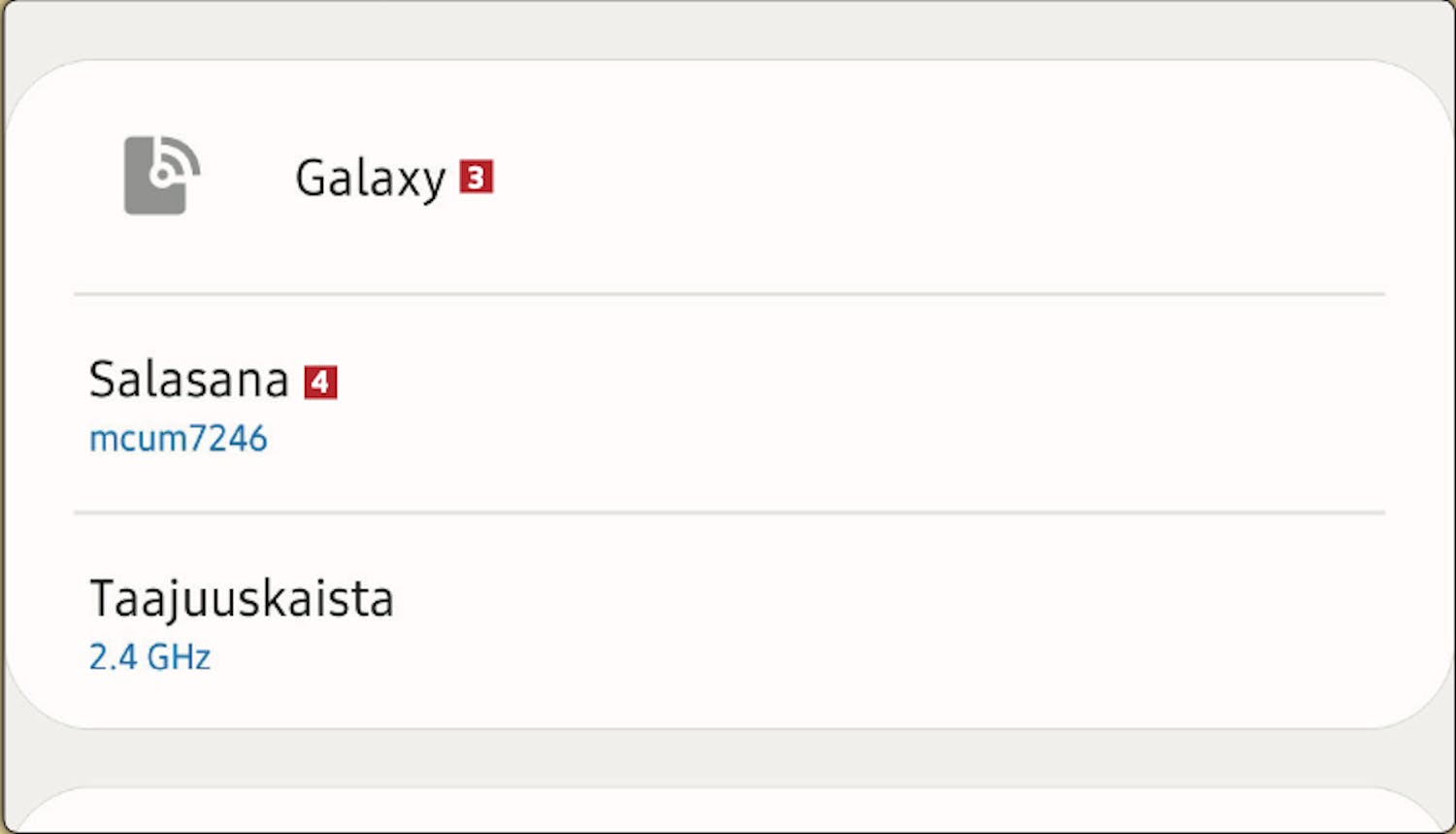This screenshot has height=834, width=1456.
Task: Click the word Taajuuskaista label
Action: pyautogui.click(x=242, y=600)
